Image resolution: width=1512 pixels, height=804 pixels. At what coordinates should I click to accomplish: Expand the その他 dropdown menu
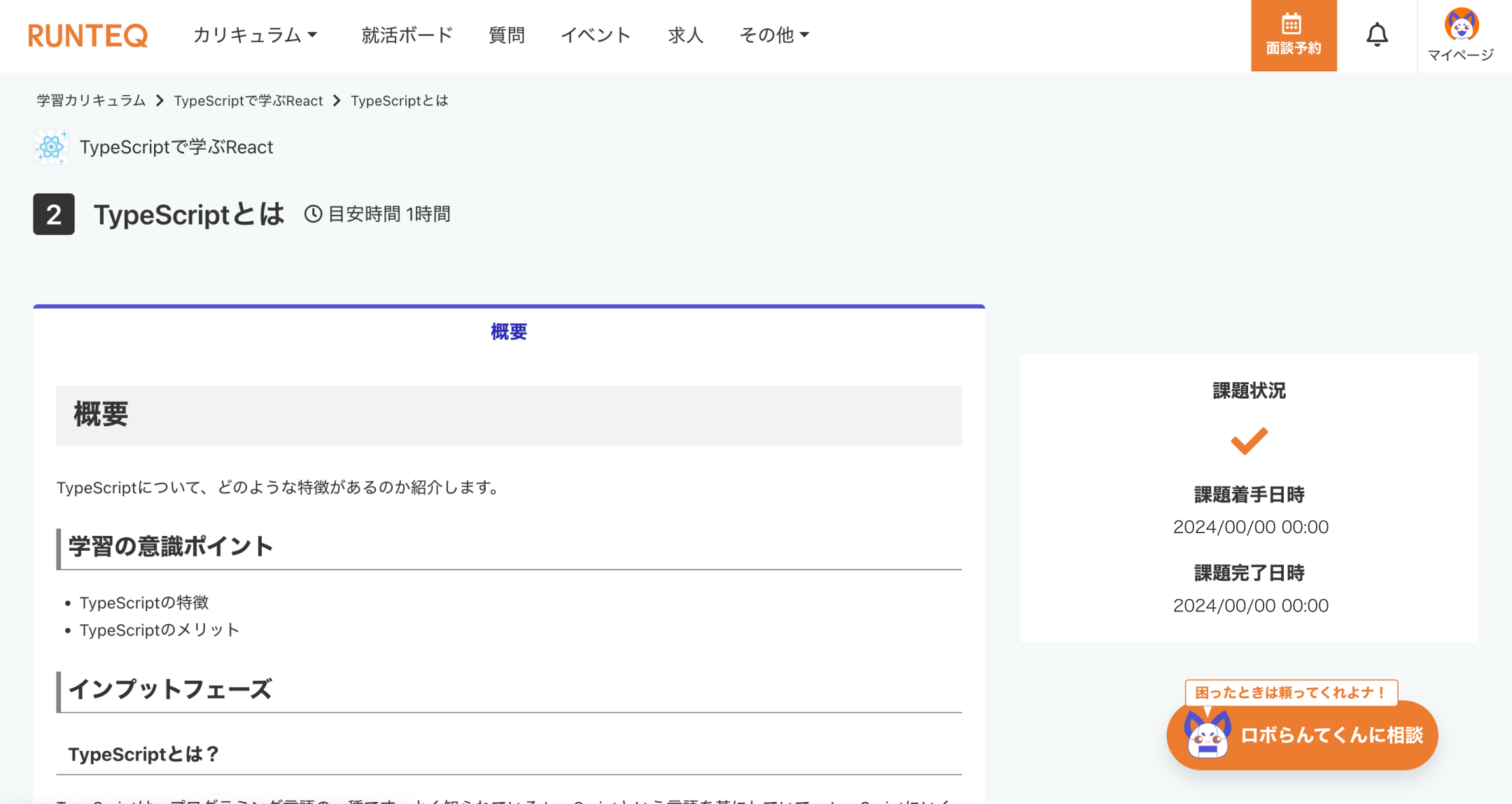click(774, 35)
